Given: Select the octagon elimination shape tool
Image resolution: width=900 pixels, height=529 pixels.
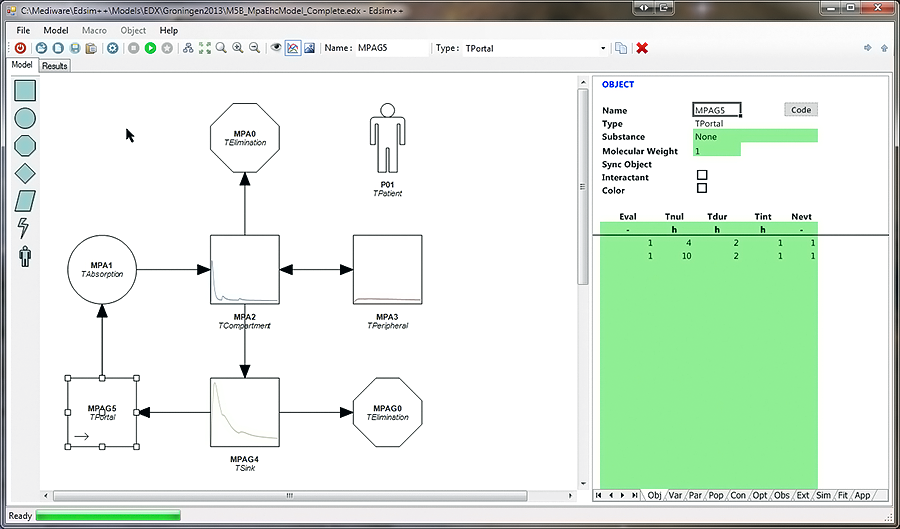Looking at the screenshot, I should tap(25, 145).
